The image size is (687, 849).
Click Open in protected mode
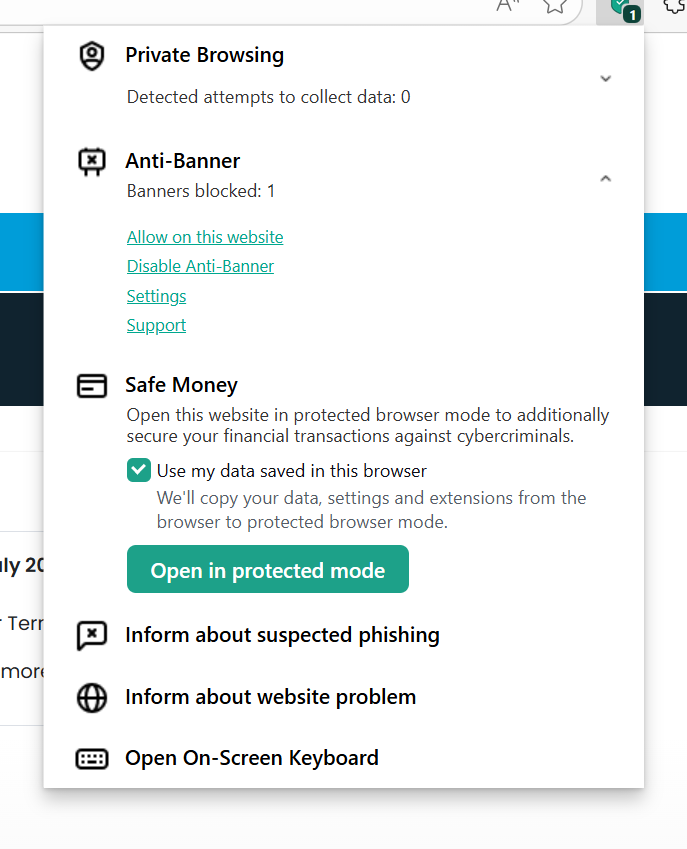point(267,569)
